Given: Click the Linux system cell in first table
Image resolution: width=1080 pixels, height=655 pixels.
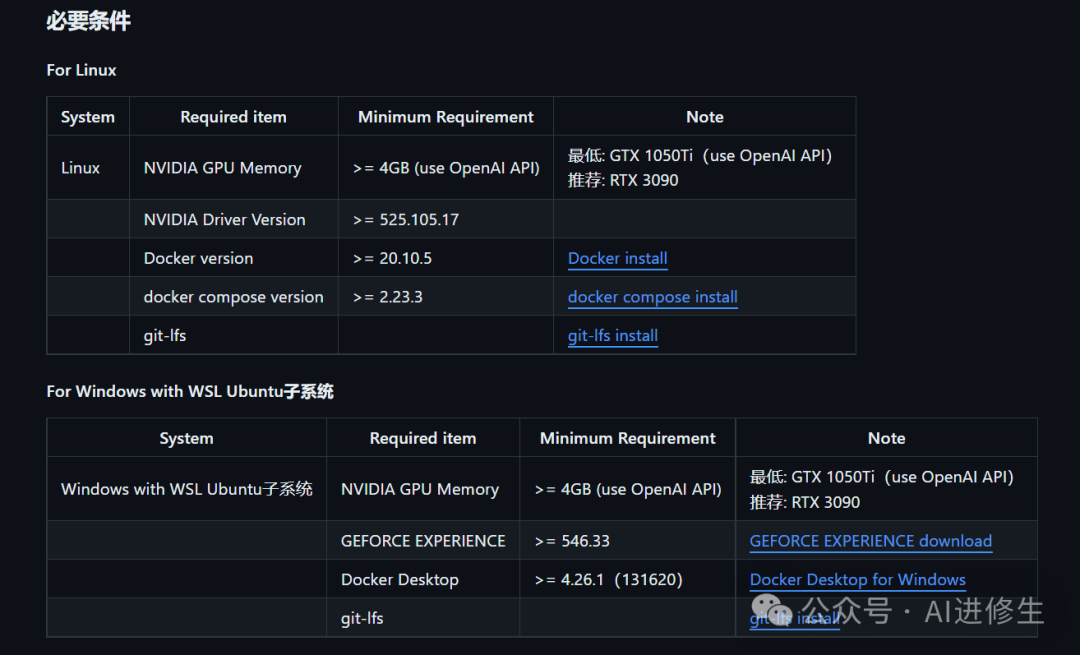Looking at the screenshot, I should click(x=80, y=168).
